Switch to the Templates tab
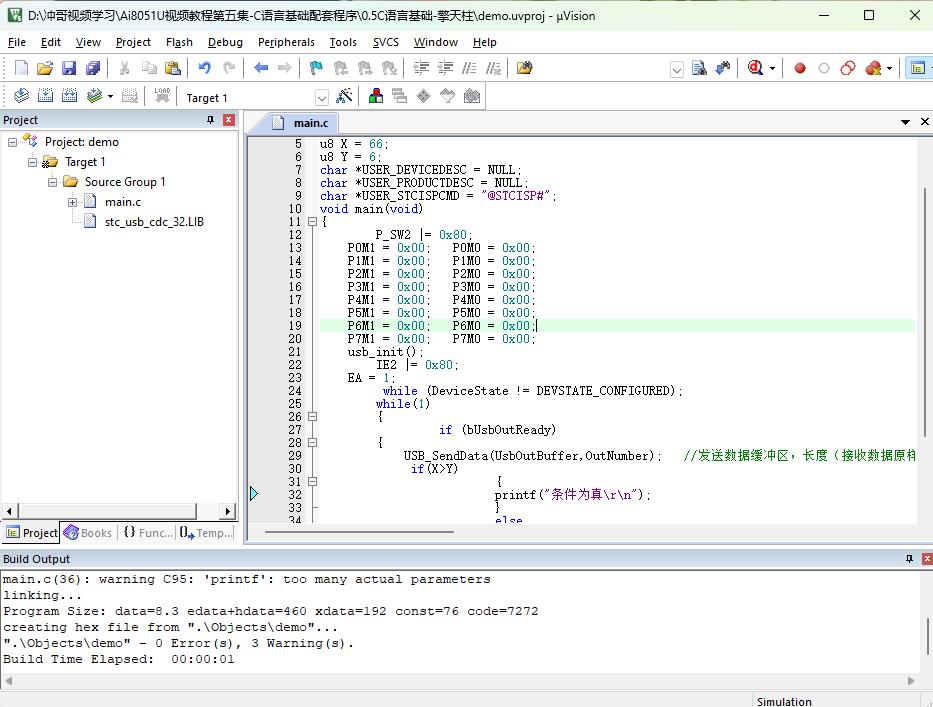Screen dimensions: 933x707 click(207, 533)
